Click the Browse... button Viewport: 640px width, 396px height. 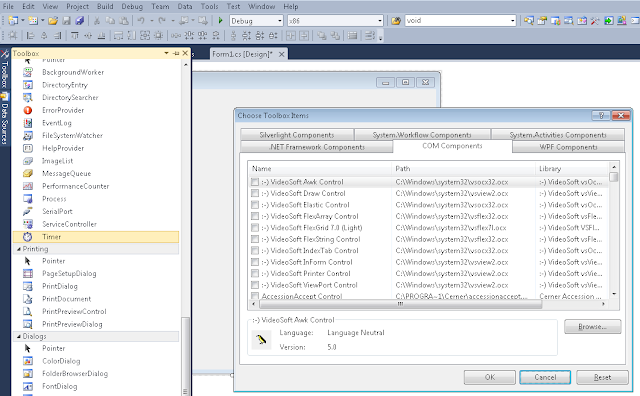pos(593,327)
